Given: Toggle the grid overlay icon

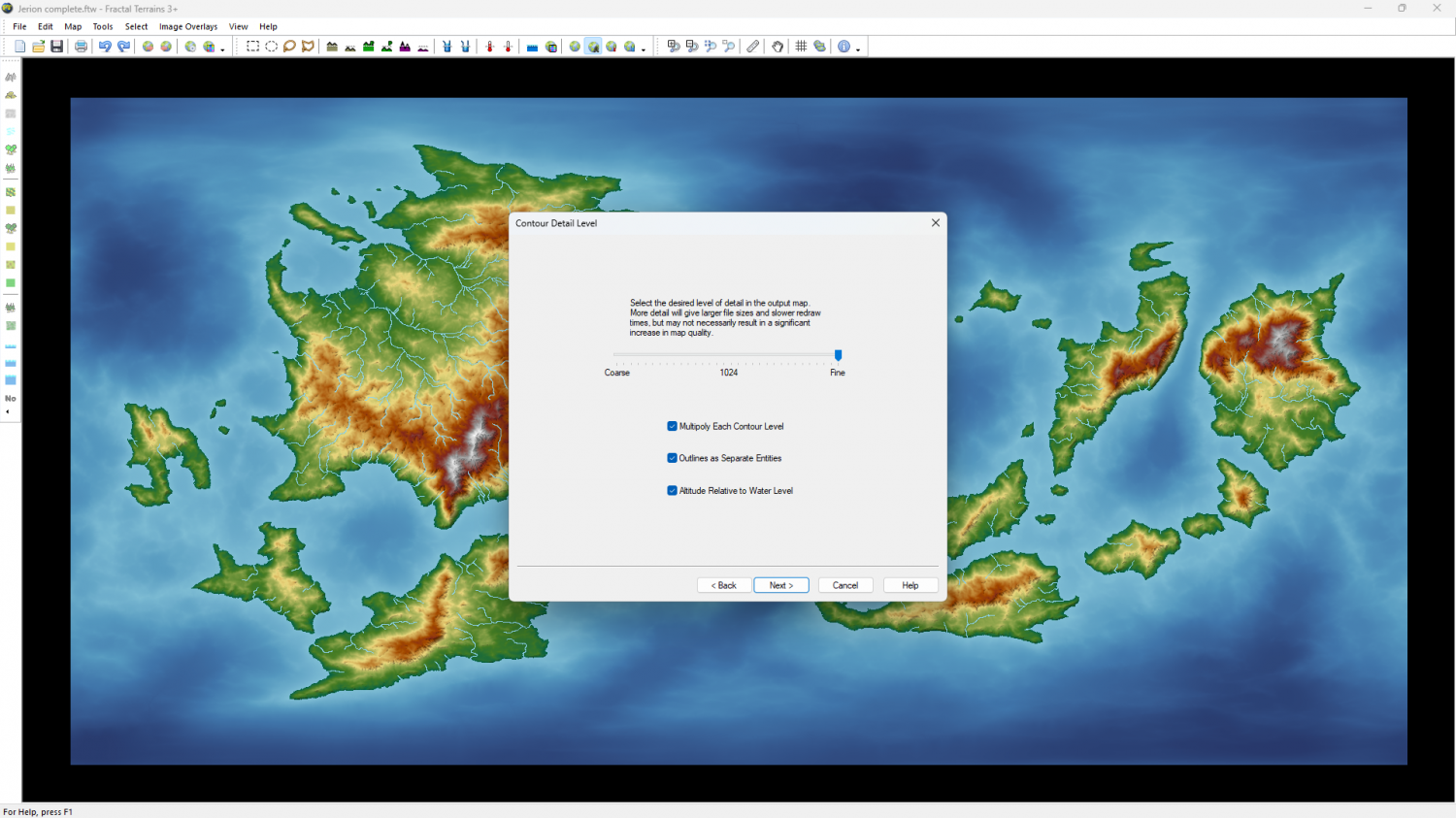Looking at the screenshot, I should click(x=801, y=47).
